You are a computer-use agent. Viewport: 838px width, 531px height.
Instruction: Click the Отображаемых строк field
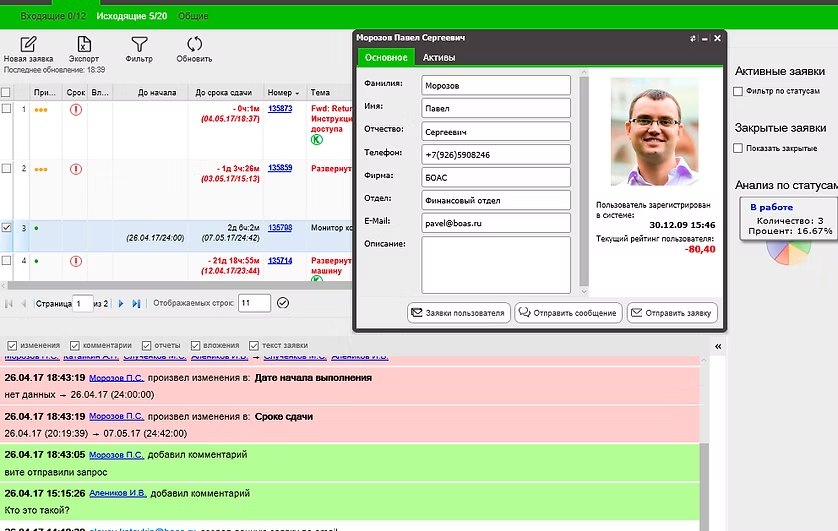click(x=254, y=303)
